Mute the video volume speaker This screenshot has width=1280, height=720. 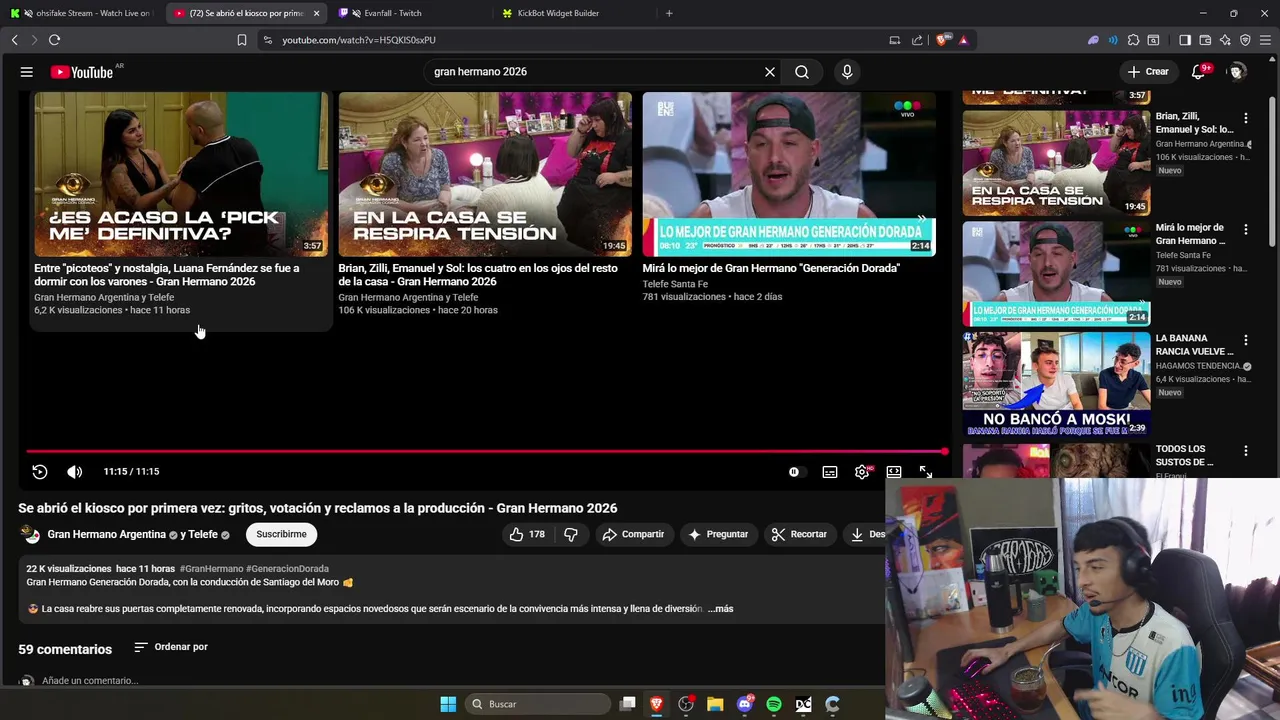click(x=75, y=472)
